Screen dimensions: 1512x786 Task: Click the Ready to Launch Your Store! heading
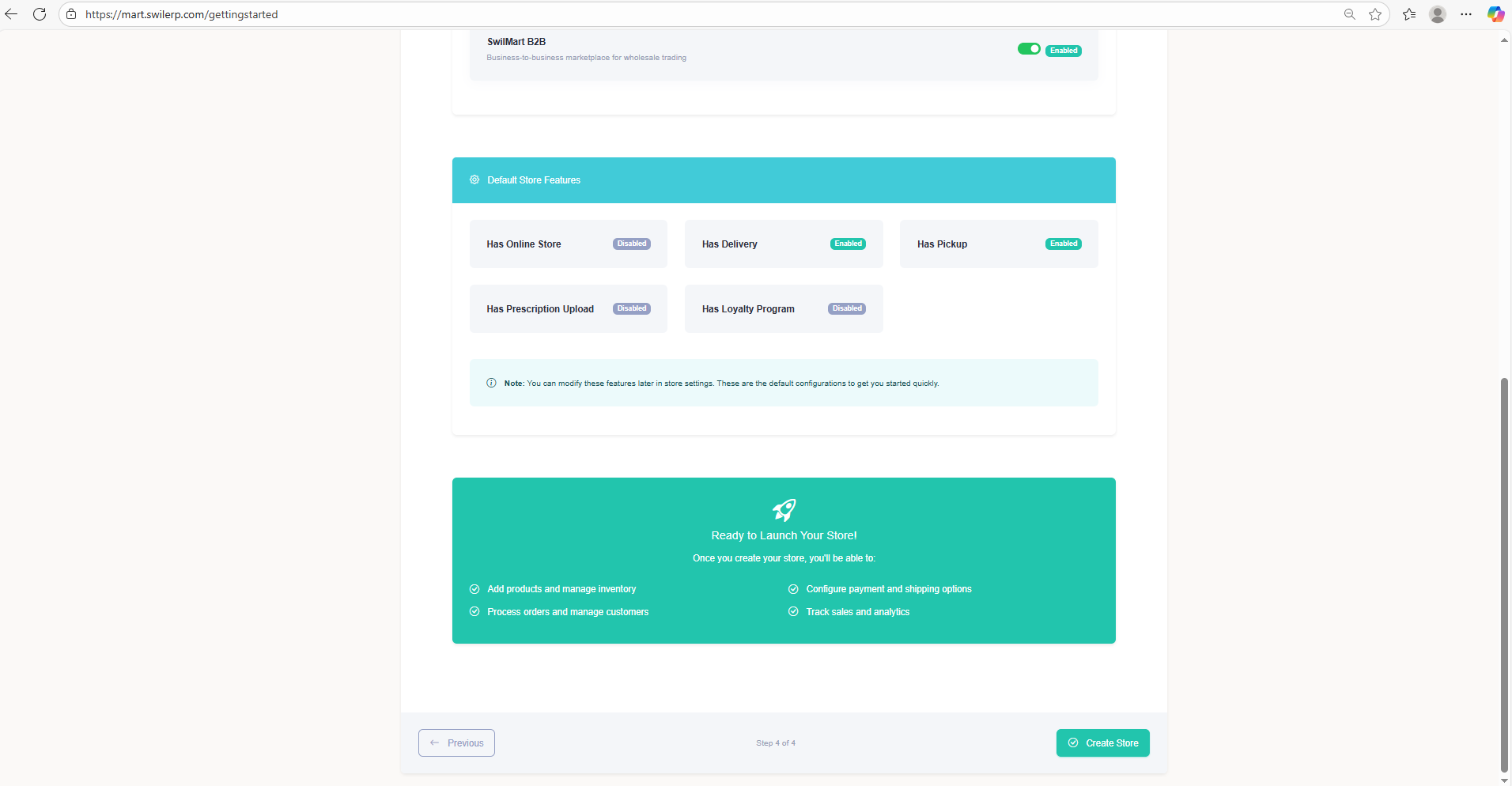tap(784, 535)
